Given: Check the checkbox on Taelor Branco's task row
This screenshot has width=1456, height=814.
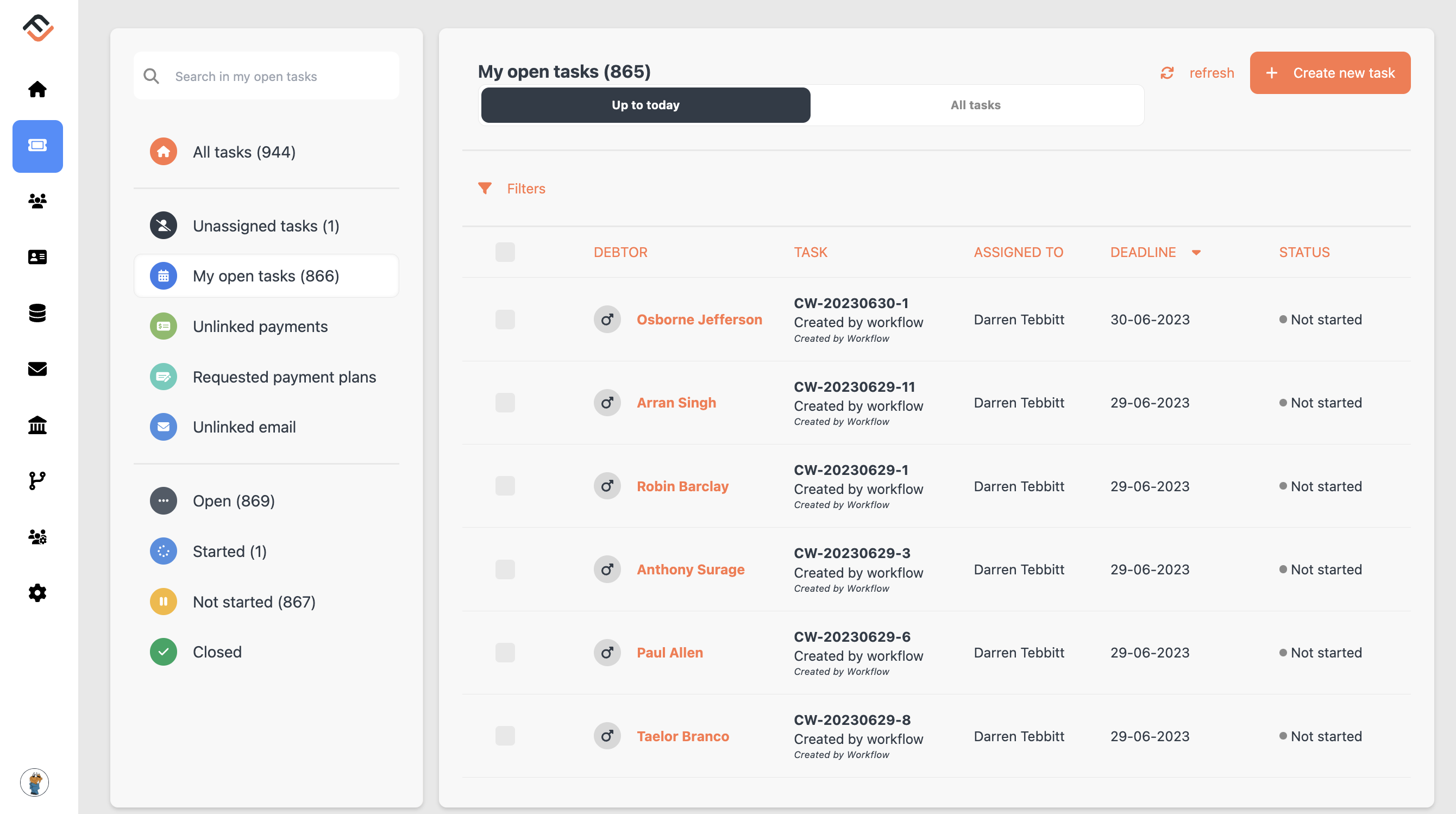Looking at the screenshot, I should pos(505,736).
